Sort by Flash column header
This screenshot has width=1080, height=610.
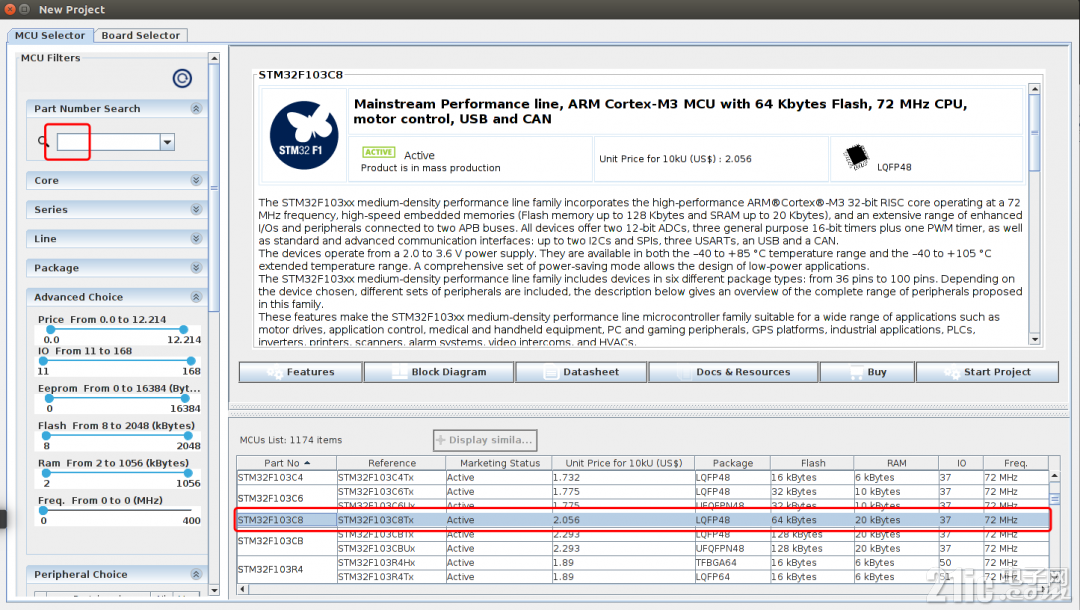(813, 463)
